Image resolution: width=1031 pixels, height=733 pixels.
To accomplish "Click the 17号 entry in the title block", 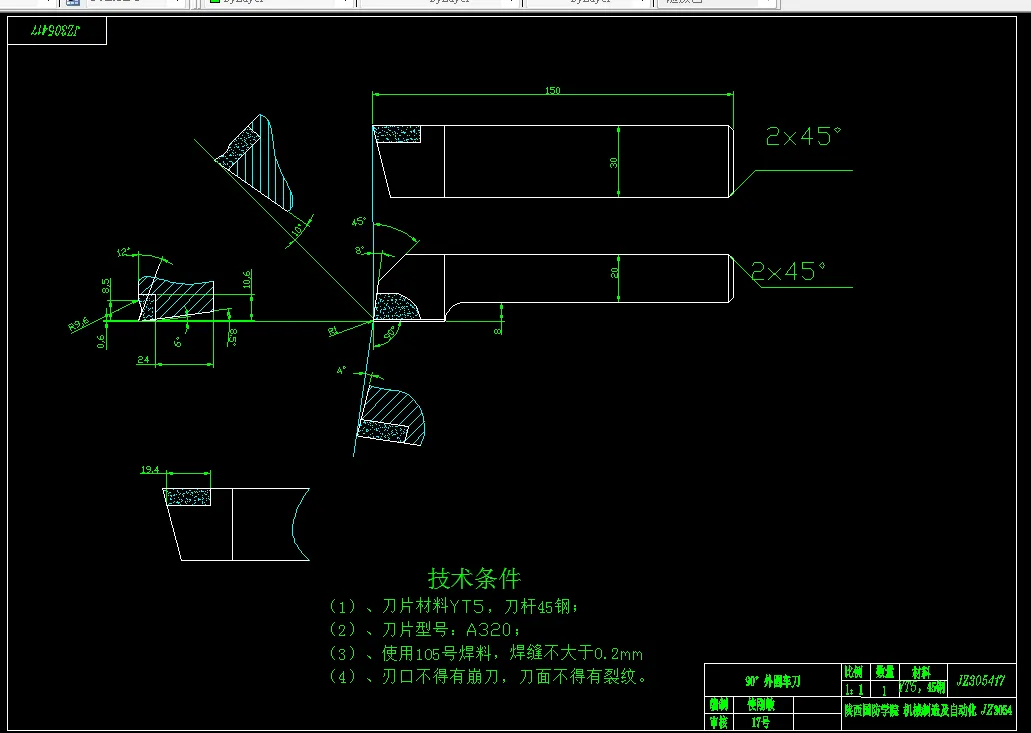I will point(761,721).
